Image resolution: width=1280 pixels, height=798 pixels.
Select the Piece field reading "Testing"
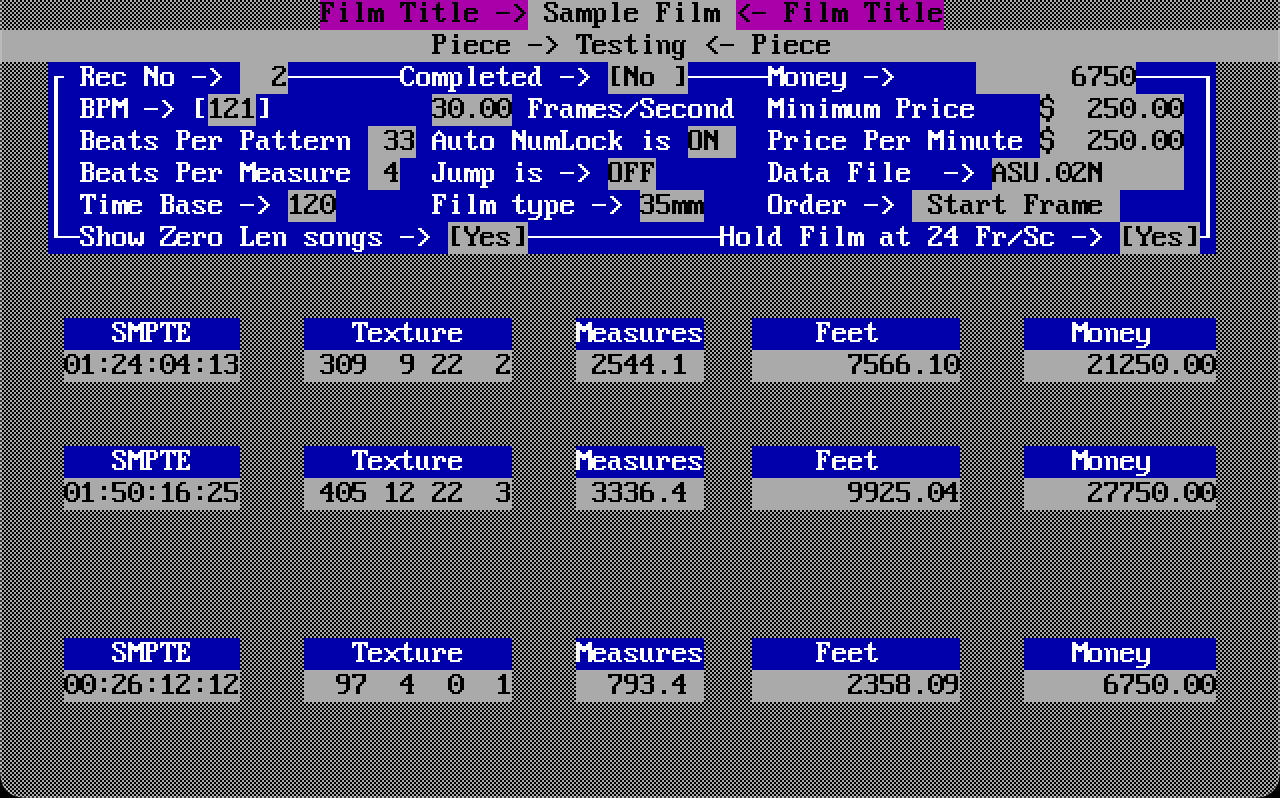(x=632, y=46)
